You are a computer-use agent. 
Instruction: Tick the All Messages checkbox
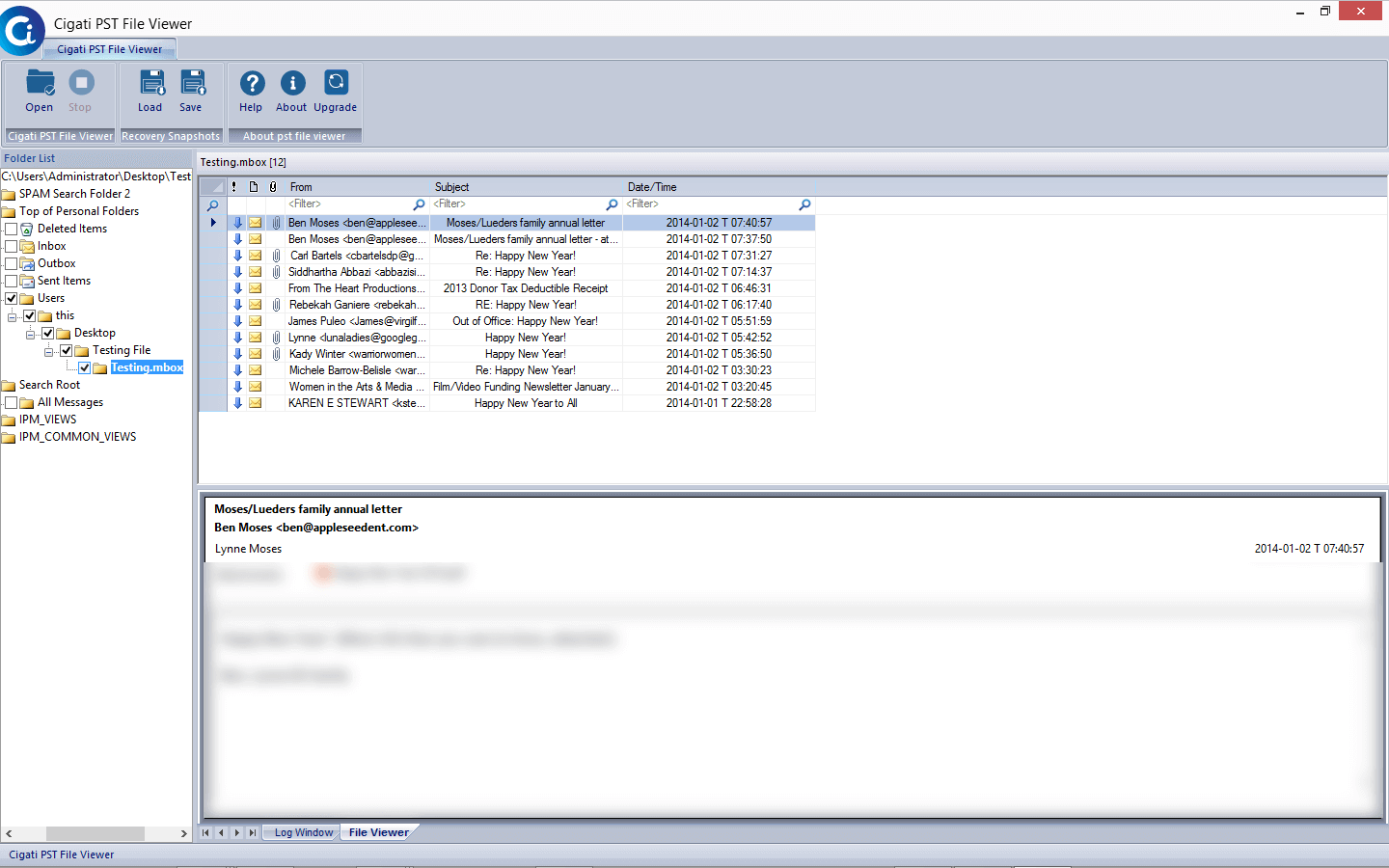tap(12, 403)
